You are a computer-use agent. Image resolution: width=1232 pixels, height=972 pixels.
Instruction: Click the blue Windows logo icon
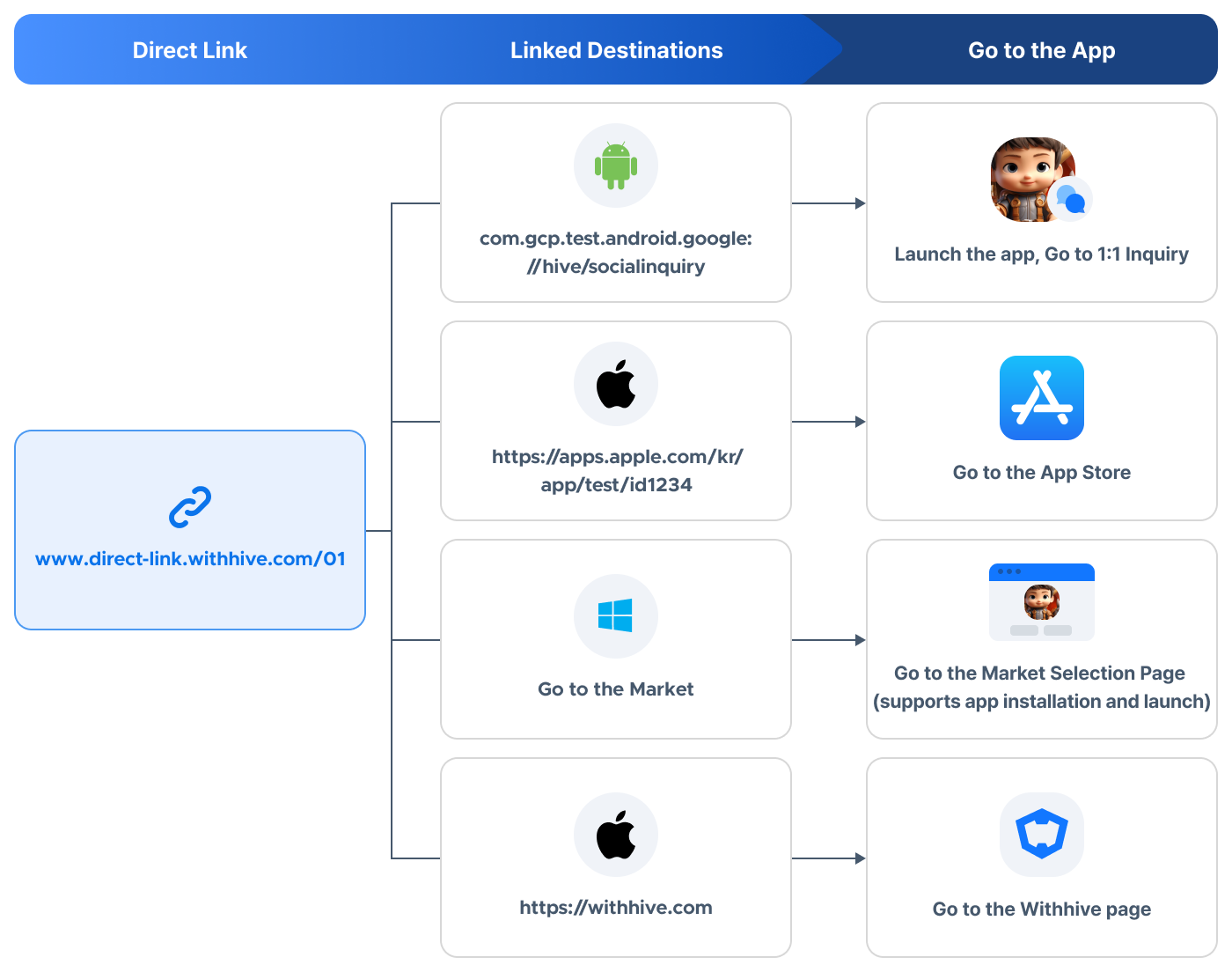click(x=616, y=615)
